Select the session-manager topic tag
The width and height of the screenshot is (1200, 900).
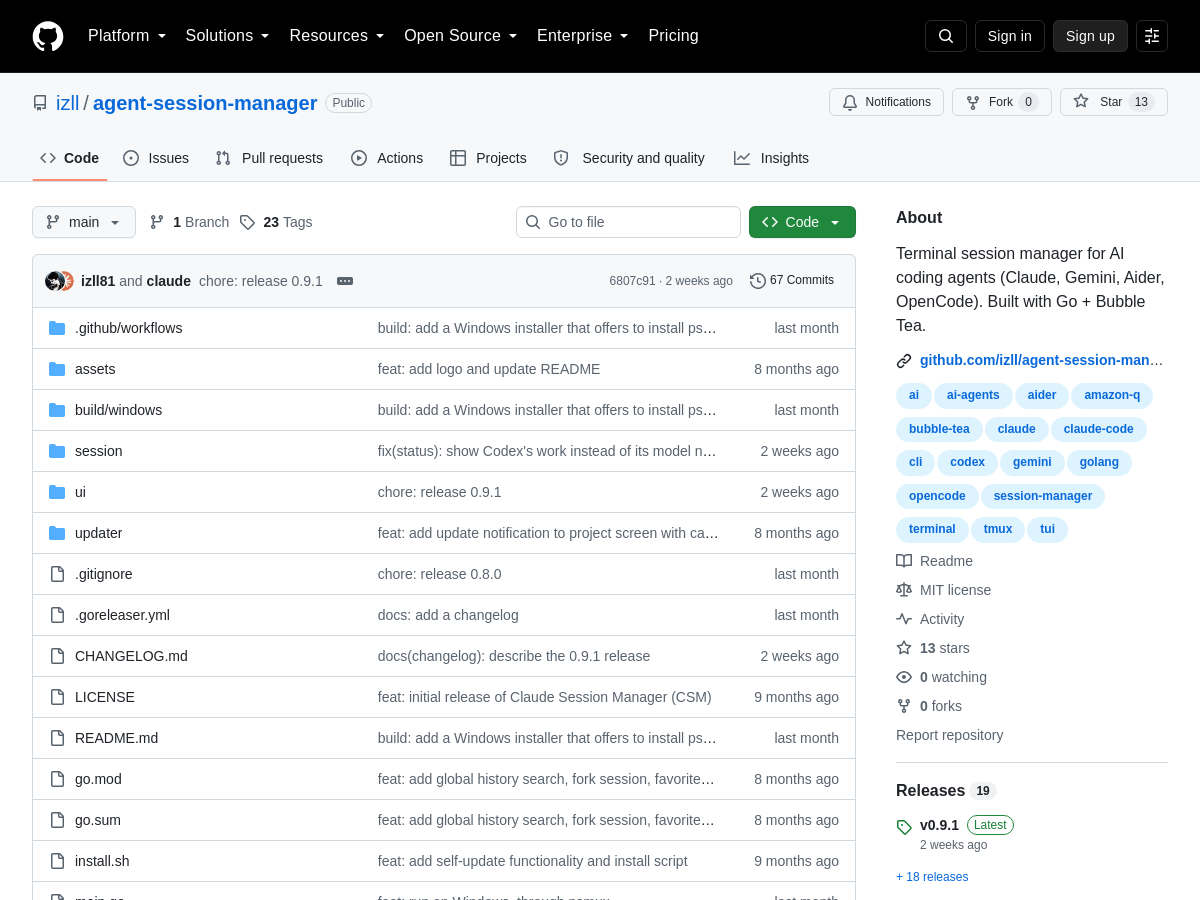(1043, 496)
